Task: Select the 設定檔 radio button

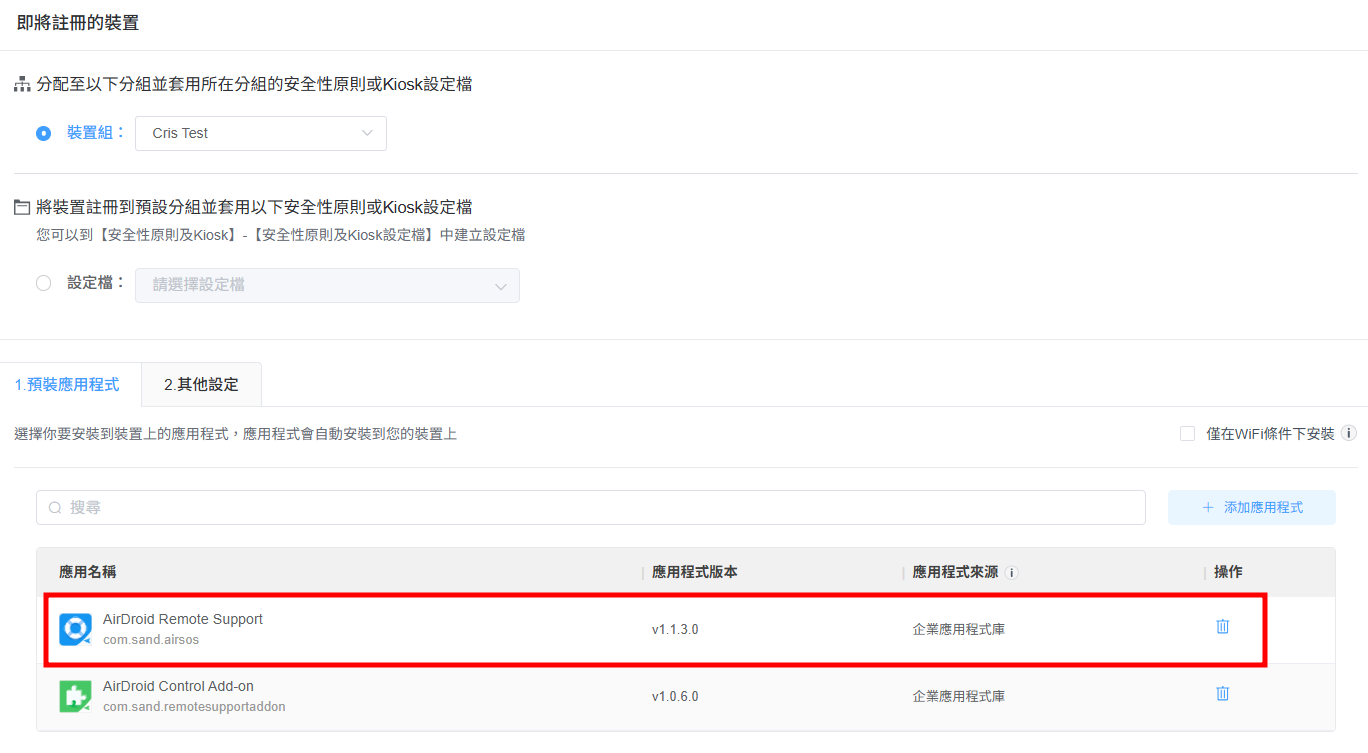Action: [43, 283]
